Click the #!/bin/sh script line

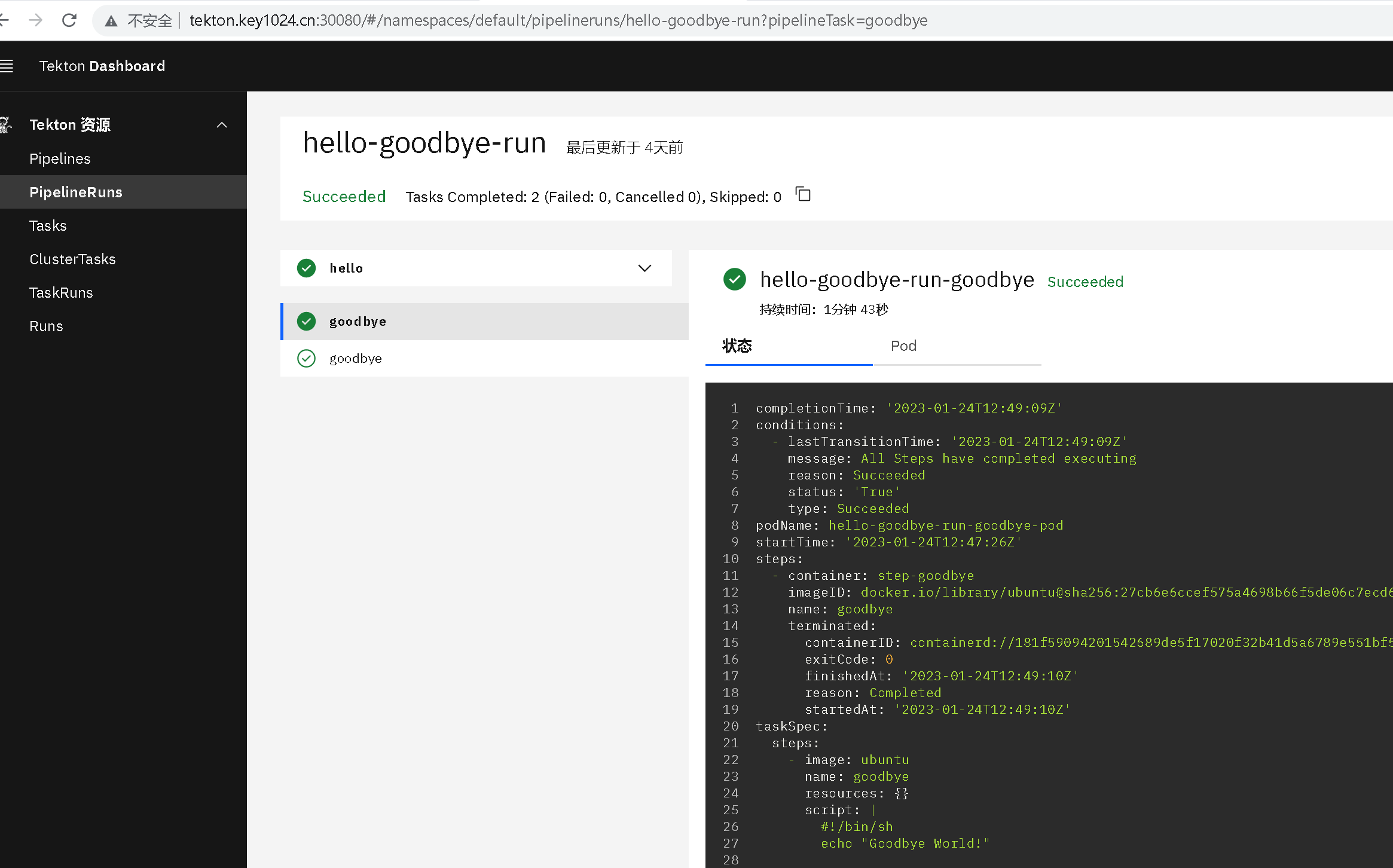point(857,827)
